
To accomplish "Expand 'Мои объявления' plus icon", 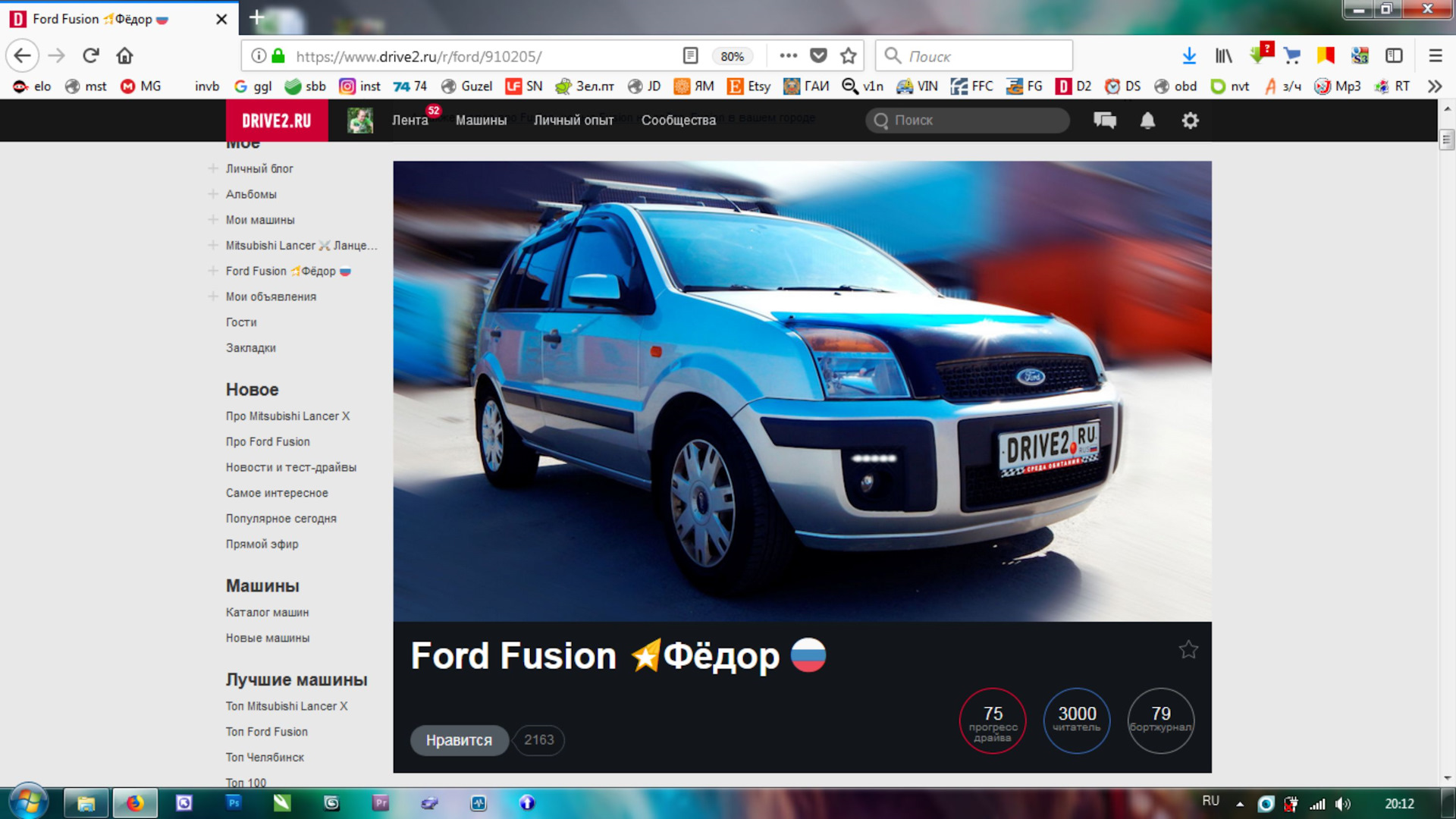I will 213,297.
